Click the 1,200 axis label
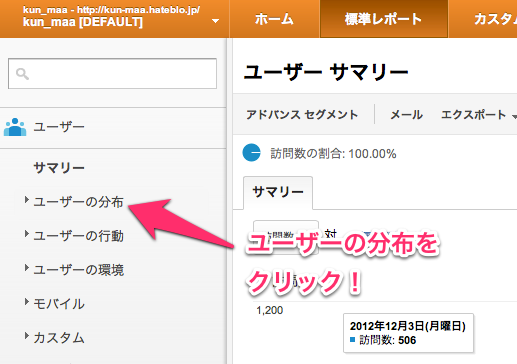The image size is (517, 364). pyautogui.click(x=270, y=310)
